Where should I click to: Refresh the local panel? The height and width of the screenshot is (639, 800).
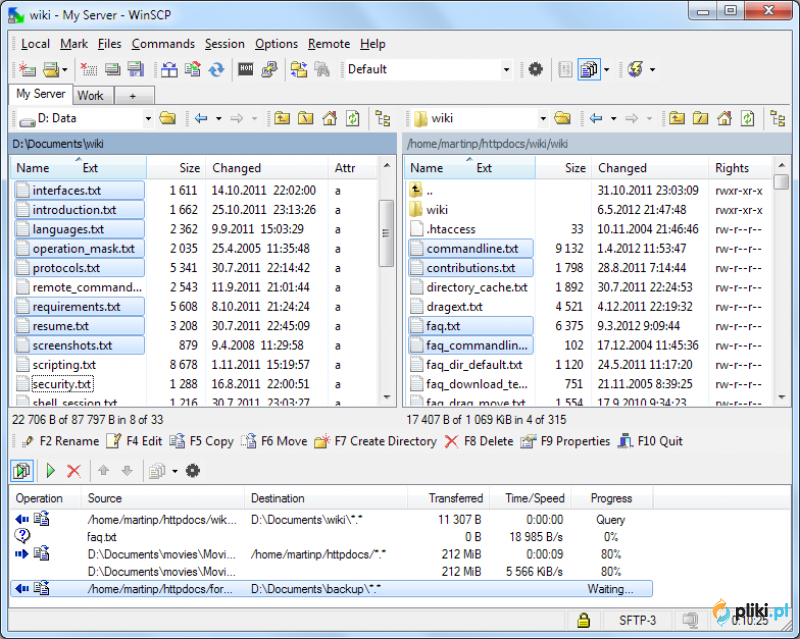[x=353, y=118]
